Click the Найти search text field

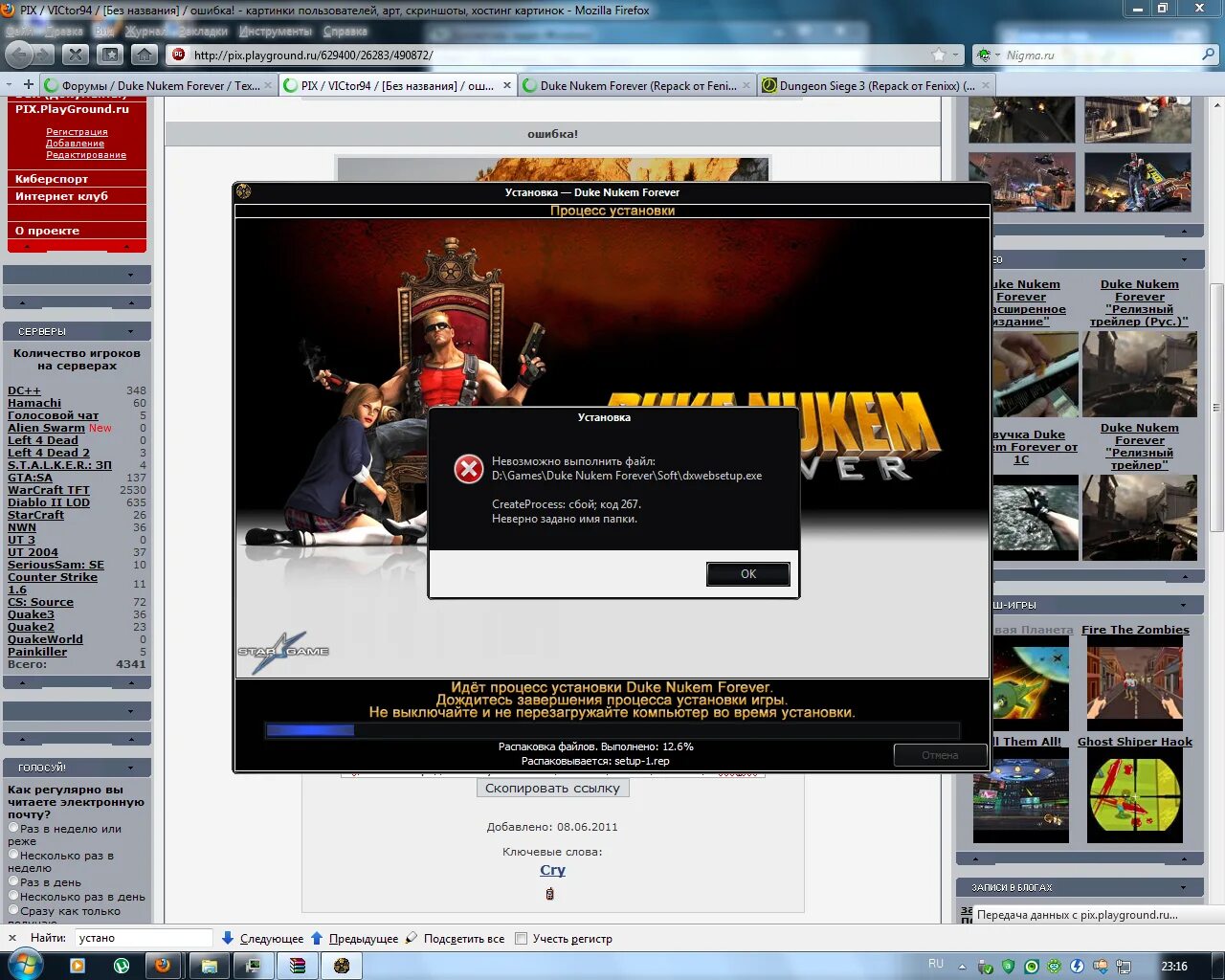pos(144,938)
